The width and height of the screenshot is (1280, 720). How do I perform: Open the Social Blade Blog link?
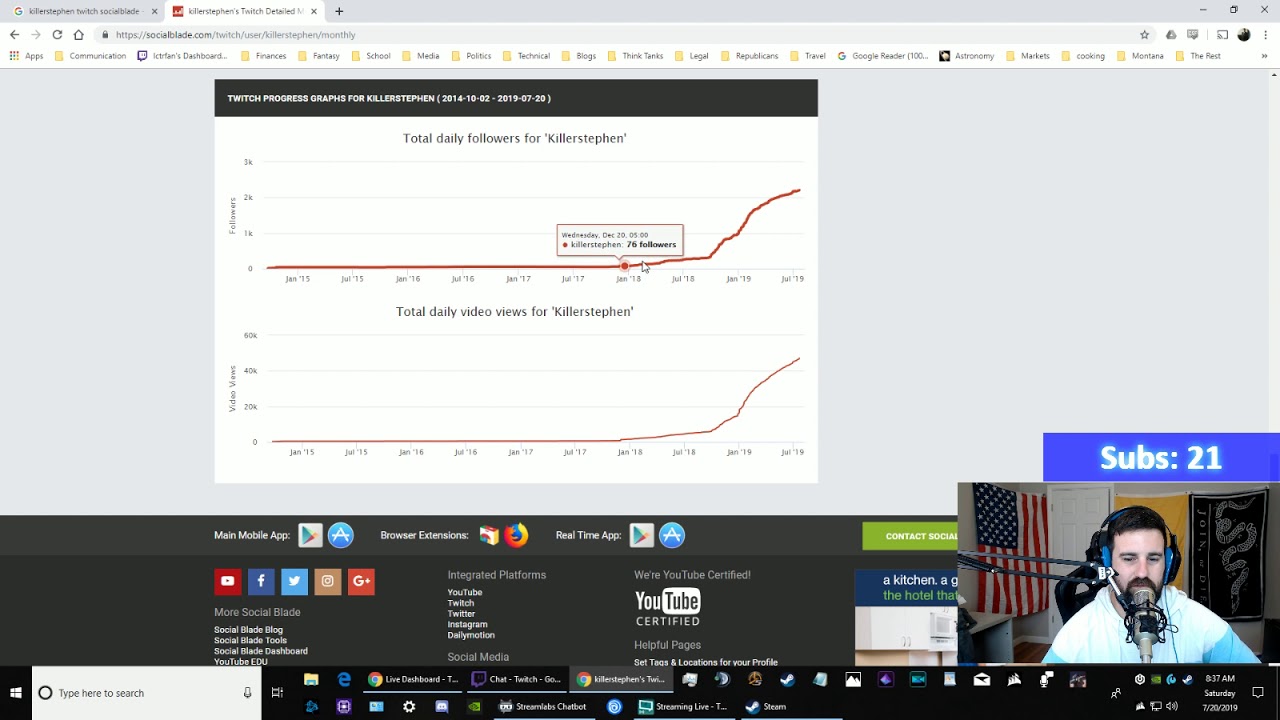pos(248,630)
